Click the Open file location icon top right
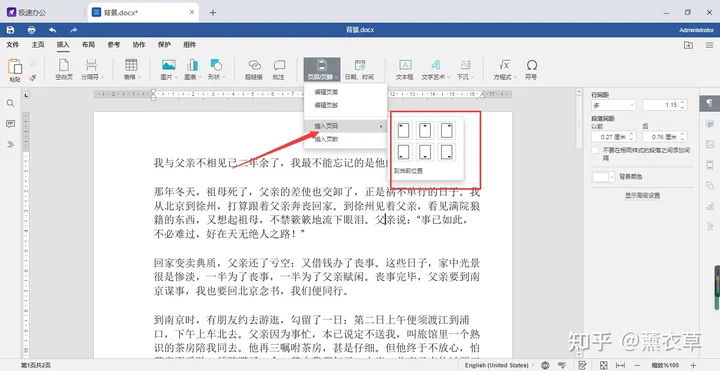 click(x=688, y=45)
